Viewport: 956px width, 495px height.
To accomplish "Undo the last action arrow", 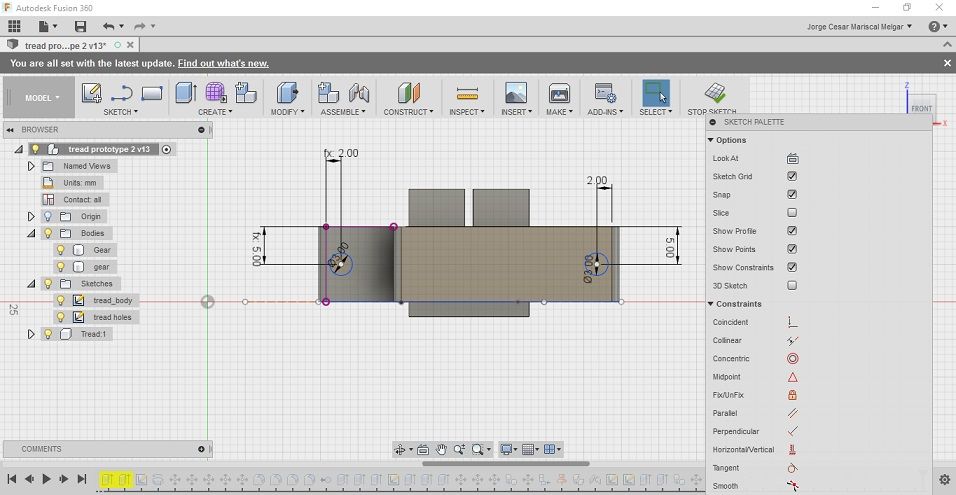I will tap(109, 26).
